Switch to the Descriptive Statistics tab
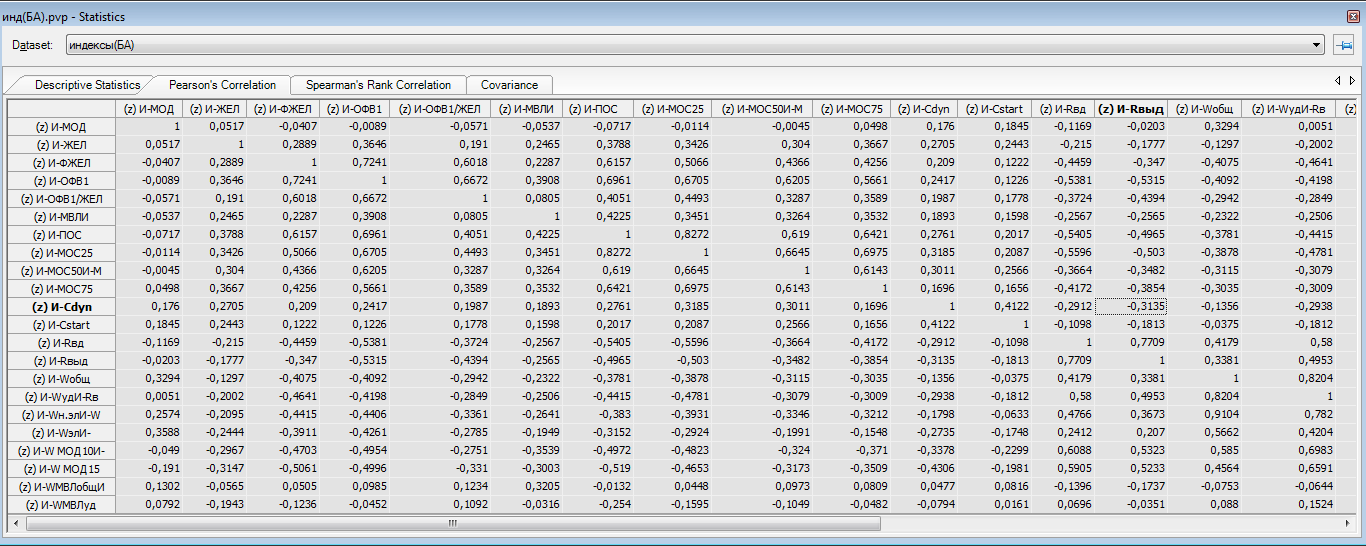The image size is (1366, 546). coord(87,85)
